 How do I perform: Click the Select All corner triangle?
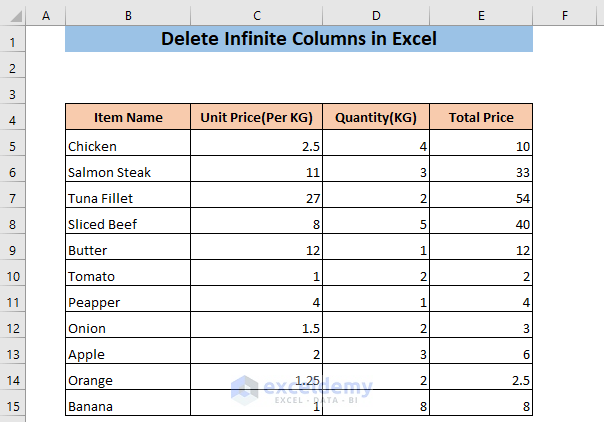click(13, 16)
